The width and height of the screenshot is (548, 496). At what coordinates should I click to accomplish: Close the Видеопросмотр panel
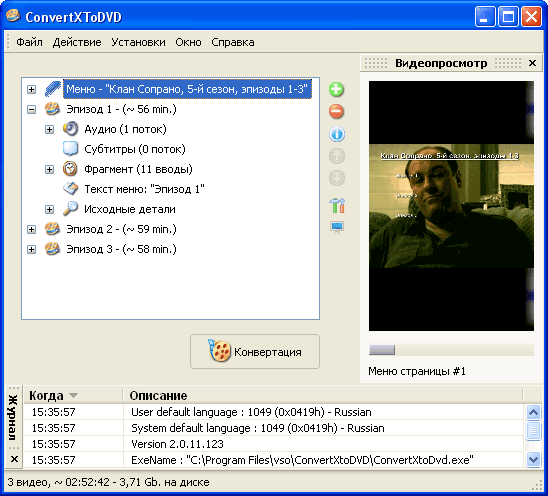532,63
